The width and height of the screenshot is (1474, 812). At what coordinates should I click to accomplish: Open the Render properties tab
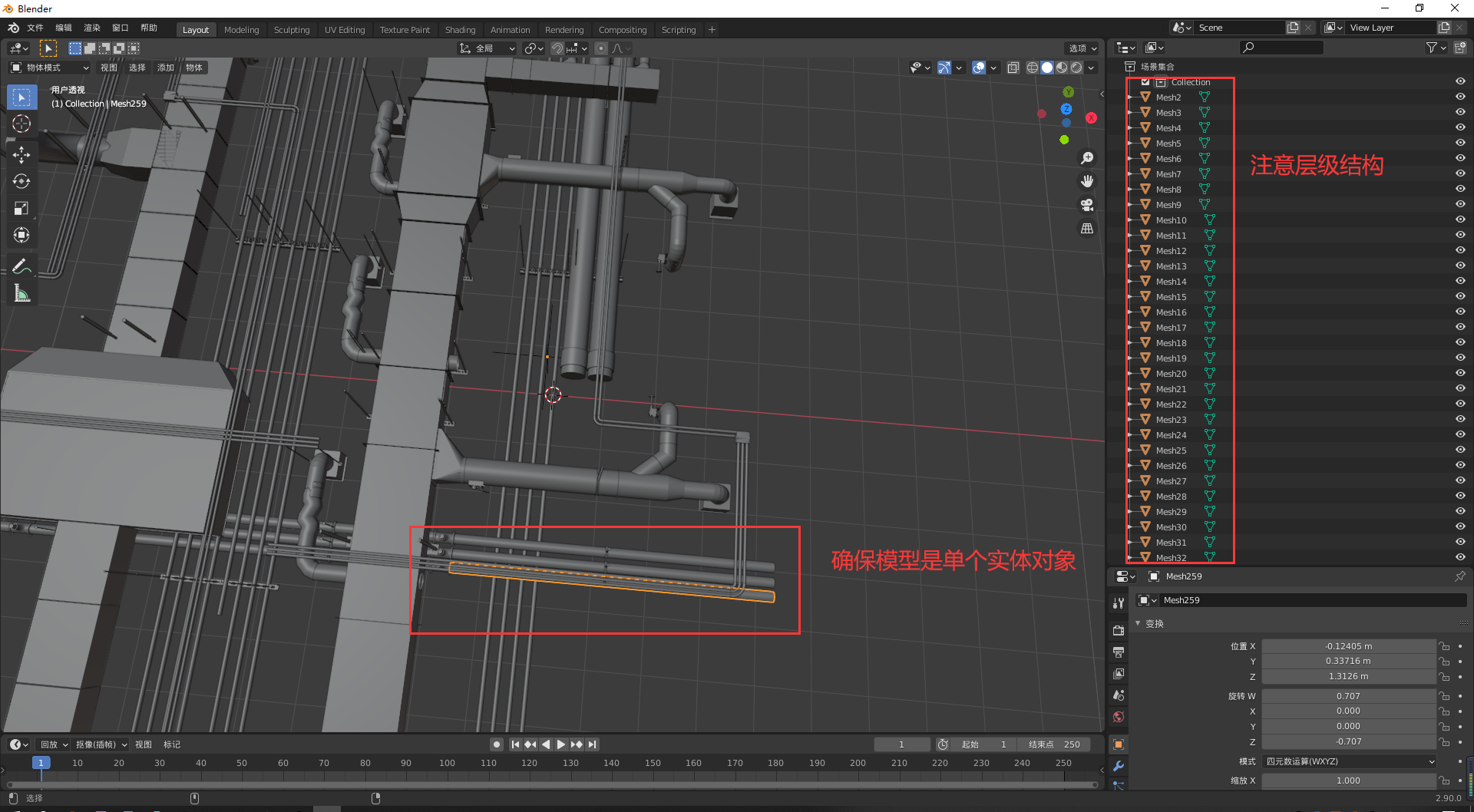coord(1119,630)
